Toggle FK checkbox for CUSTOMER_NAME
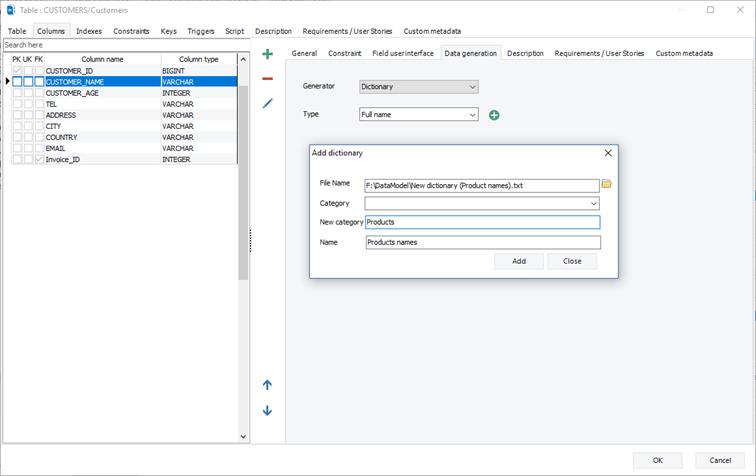756x476 pixels. [x=39, y=82]
